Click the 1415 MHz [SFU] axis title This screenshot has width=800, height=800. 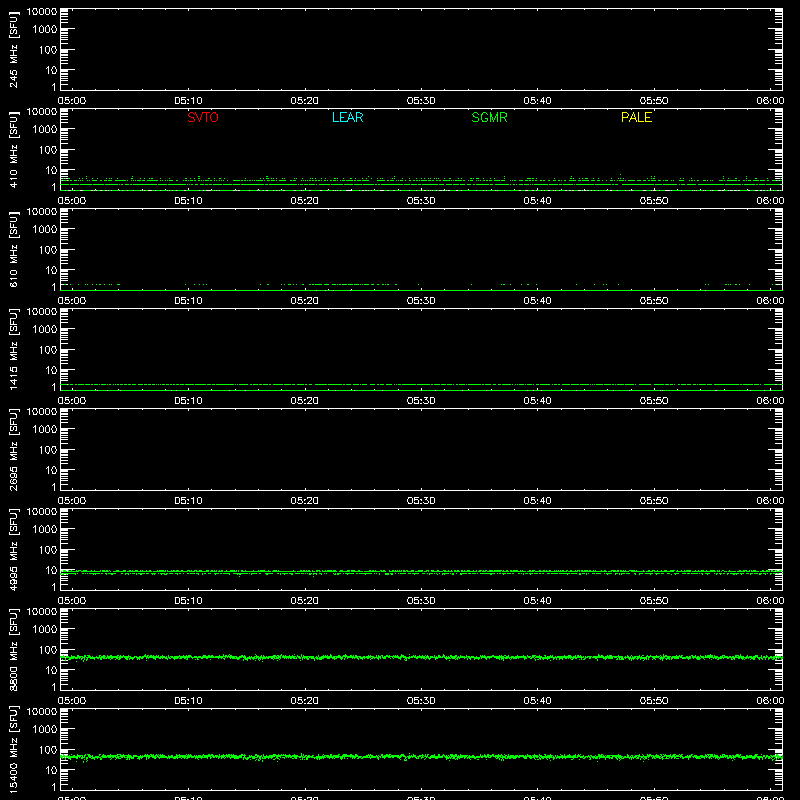[13, 350]
